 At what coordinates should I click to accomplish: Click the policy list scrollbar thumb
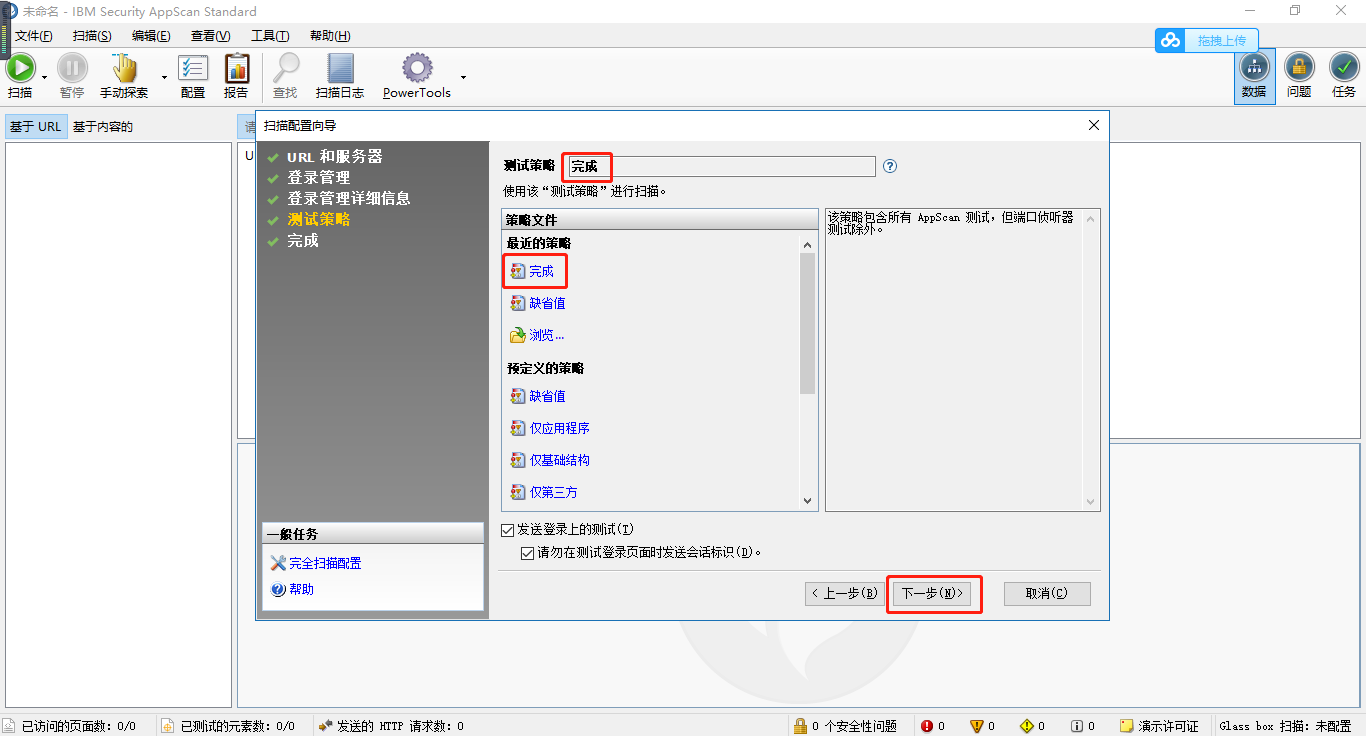tap(809, 323)
